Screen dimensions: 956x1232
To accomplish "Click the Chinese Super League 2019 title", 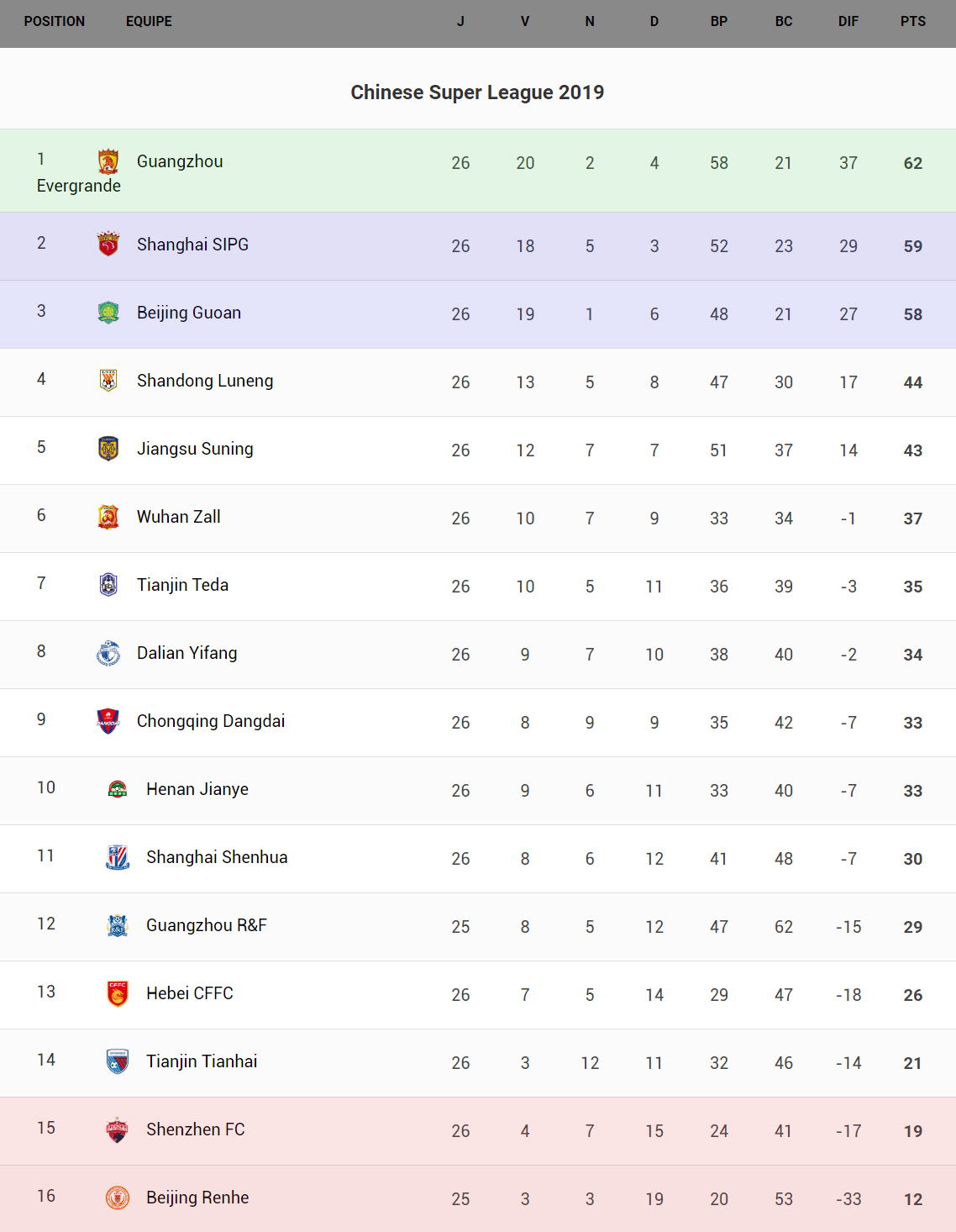I will click(477, 92).
